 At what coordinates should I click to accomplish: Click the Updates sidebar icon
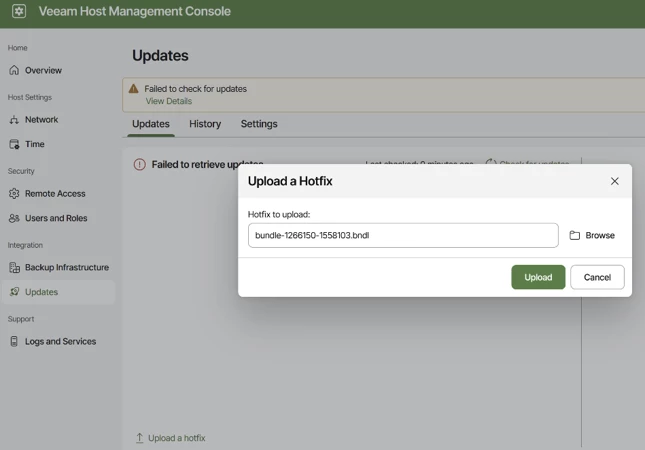pos(14,292)
